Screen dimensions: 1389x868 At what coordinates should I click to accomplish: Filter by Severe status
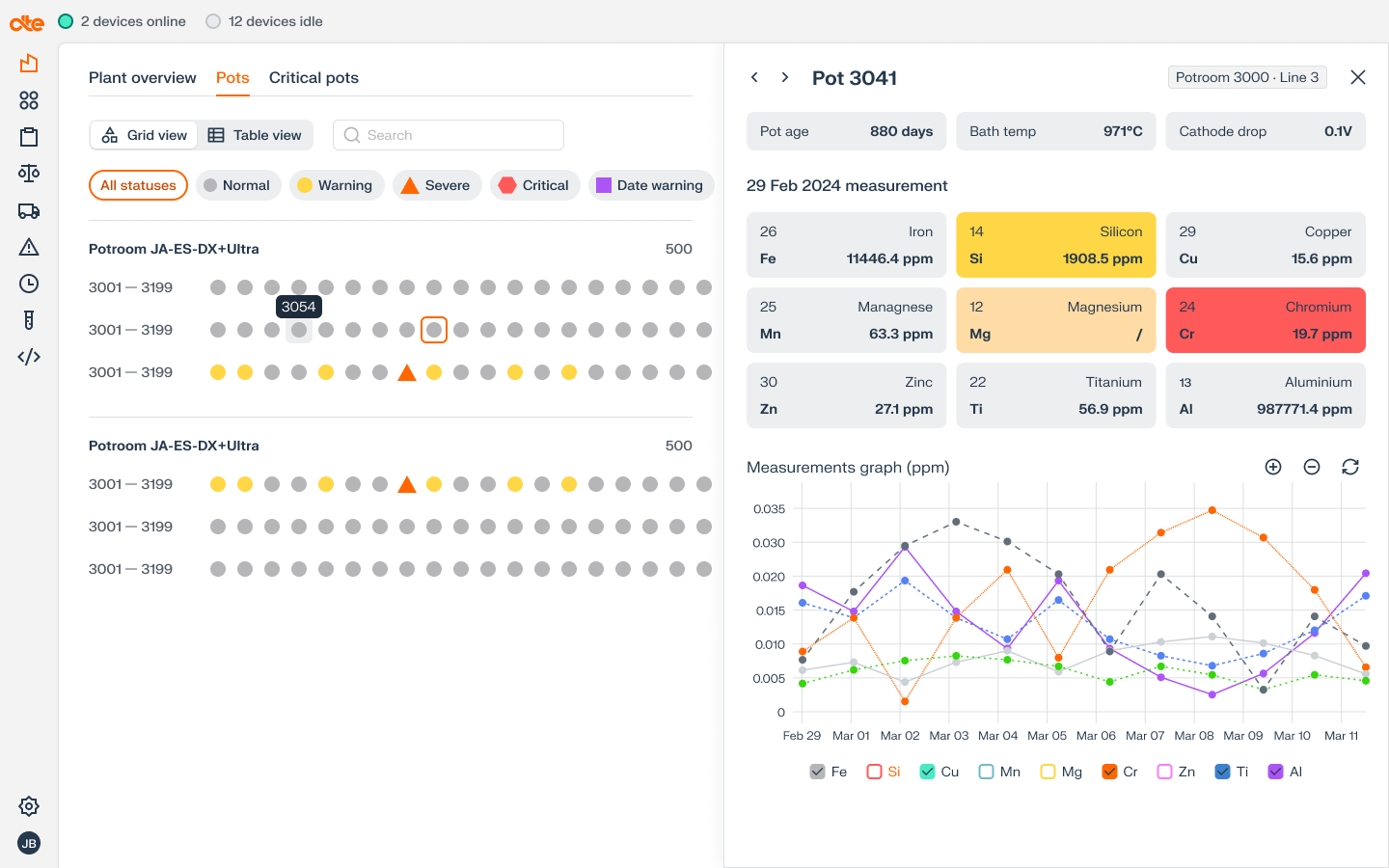point(437,185)
